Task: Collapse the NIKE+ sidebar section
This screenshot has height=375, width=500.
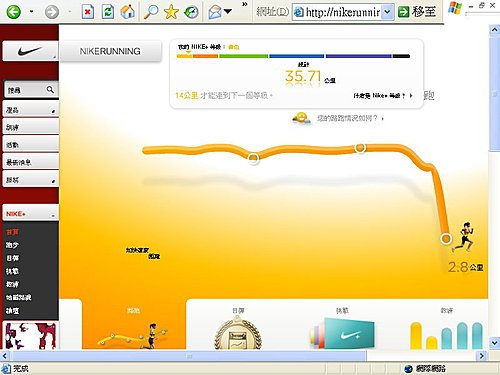Action: 53,215
